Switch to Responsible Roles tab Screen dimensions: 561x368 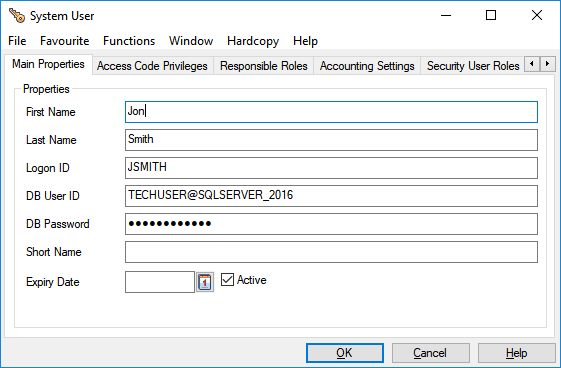(x=264, y=66)
